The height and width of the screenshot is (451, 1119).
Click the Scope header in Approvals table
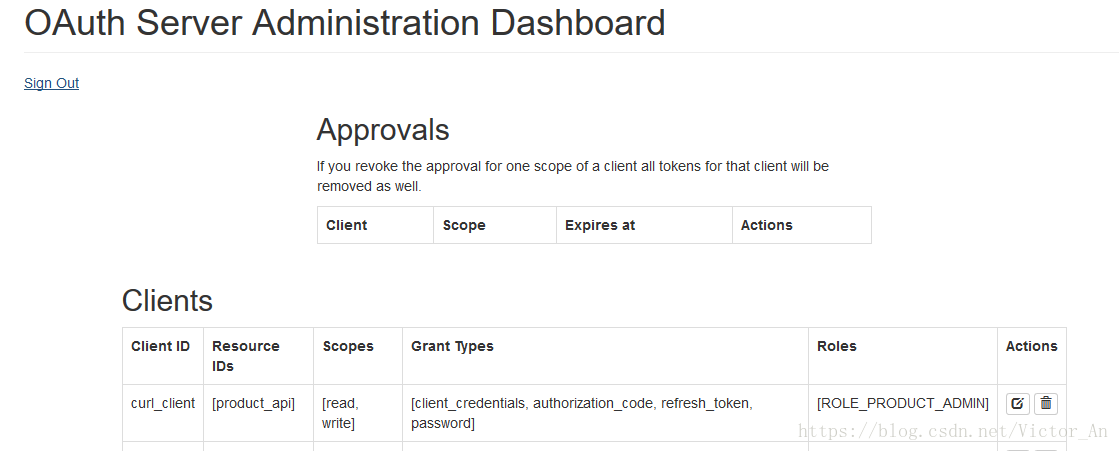coord(464,226)
